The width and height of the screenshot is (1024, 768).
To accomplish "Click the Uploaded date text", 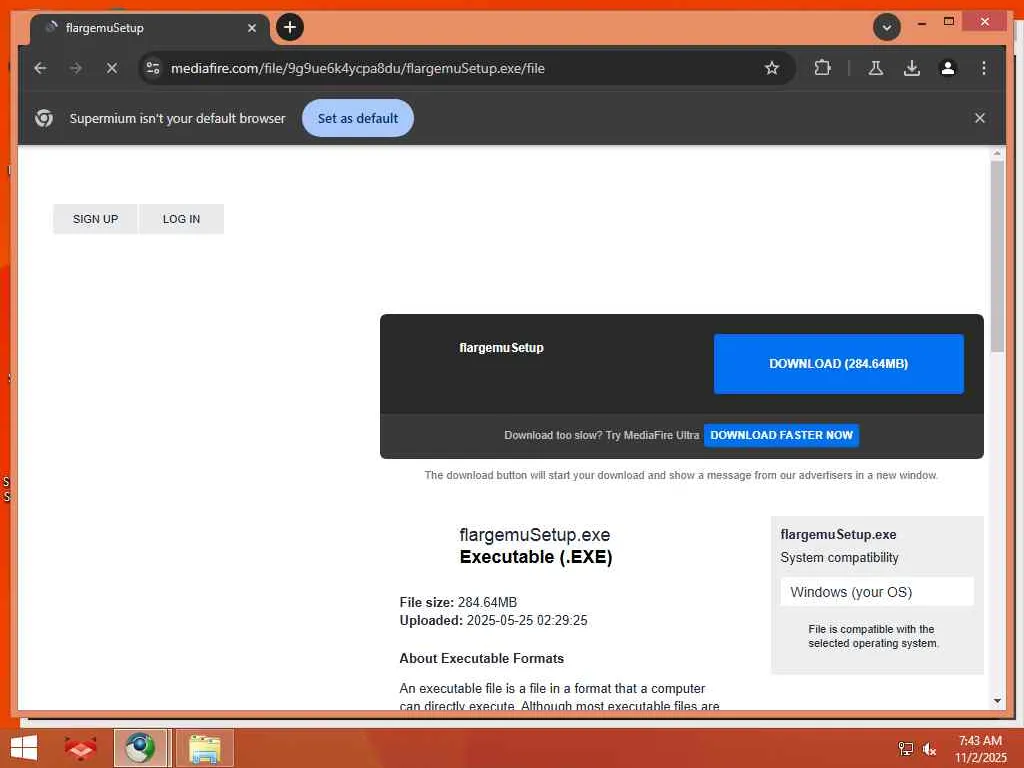I will tap(493, 620).
